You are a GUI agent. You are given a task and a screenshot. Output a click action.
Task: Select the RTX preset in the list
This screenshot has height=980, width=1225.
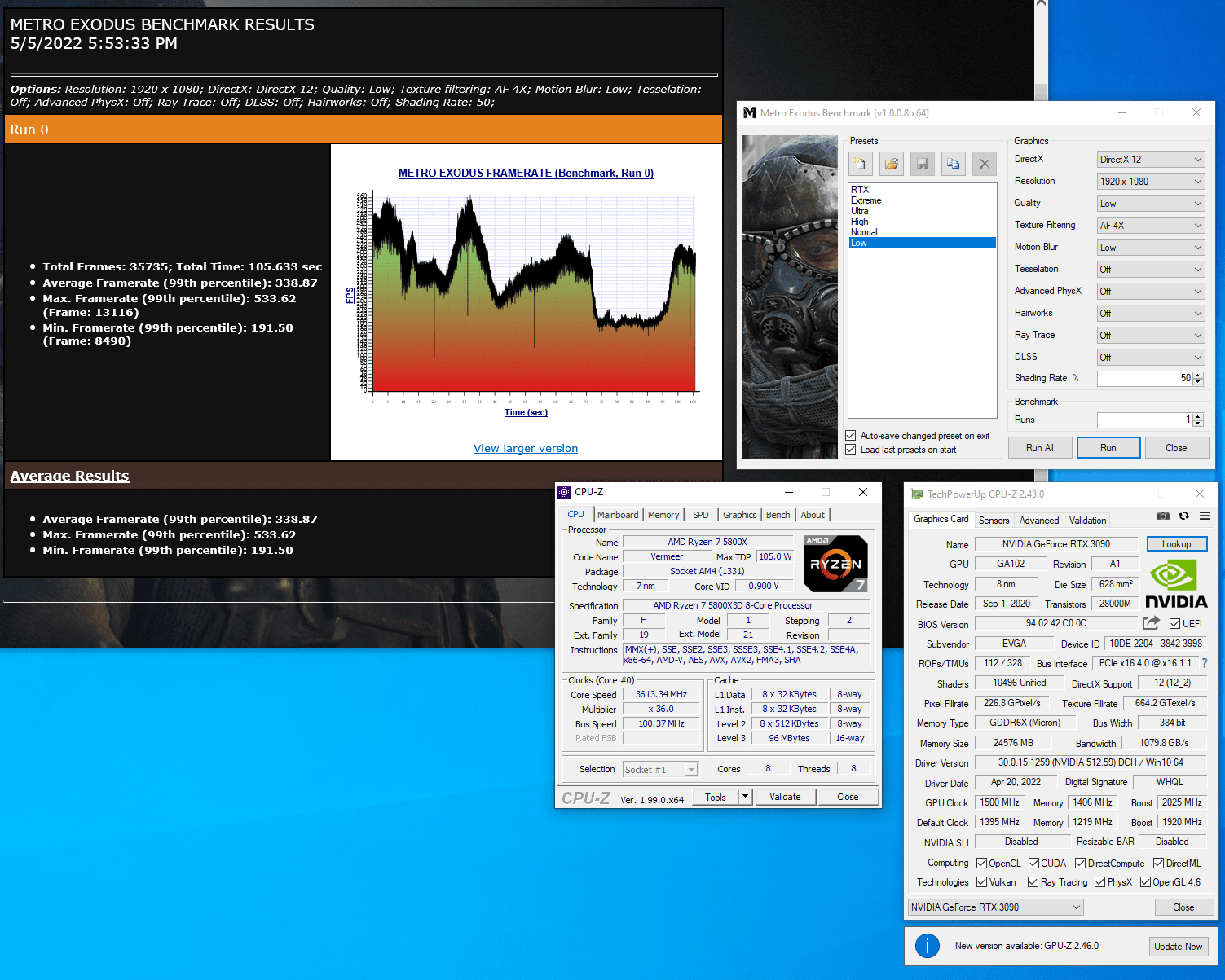[x=922, y=190]
